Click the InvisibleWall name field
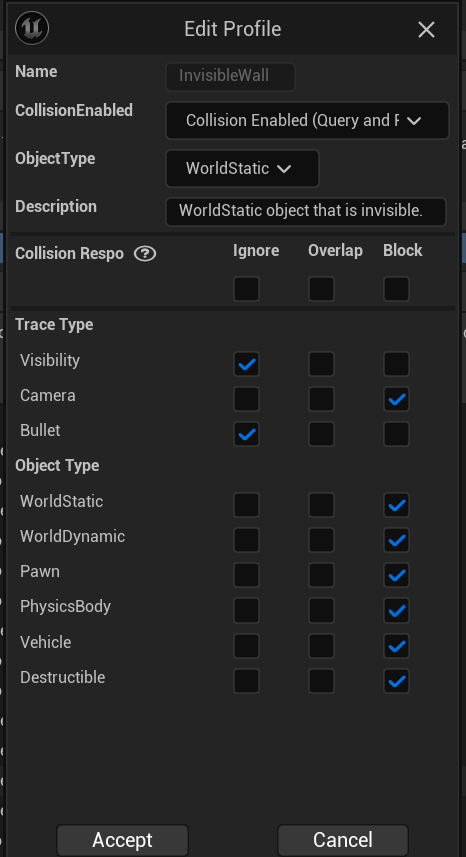The width and height of the screenshot is (466, 857). (x=230, y=77)
